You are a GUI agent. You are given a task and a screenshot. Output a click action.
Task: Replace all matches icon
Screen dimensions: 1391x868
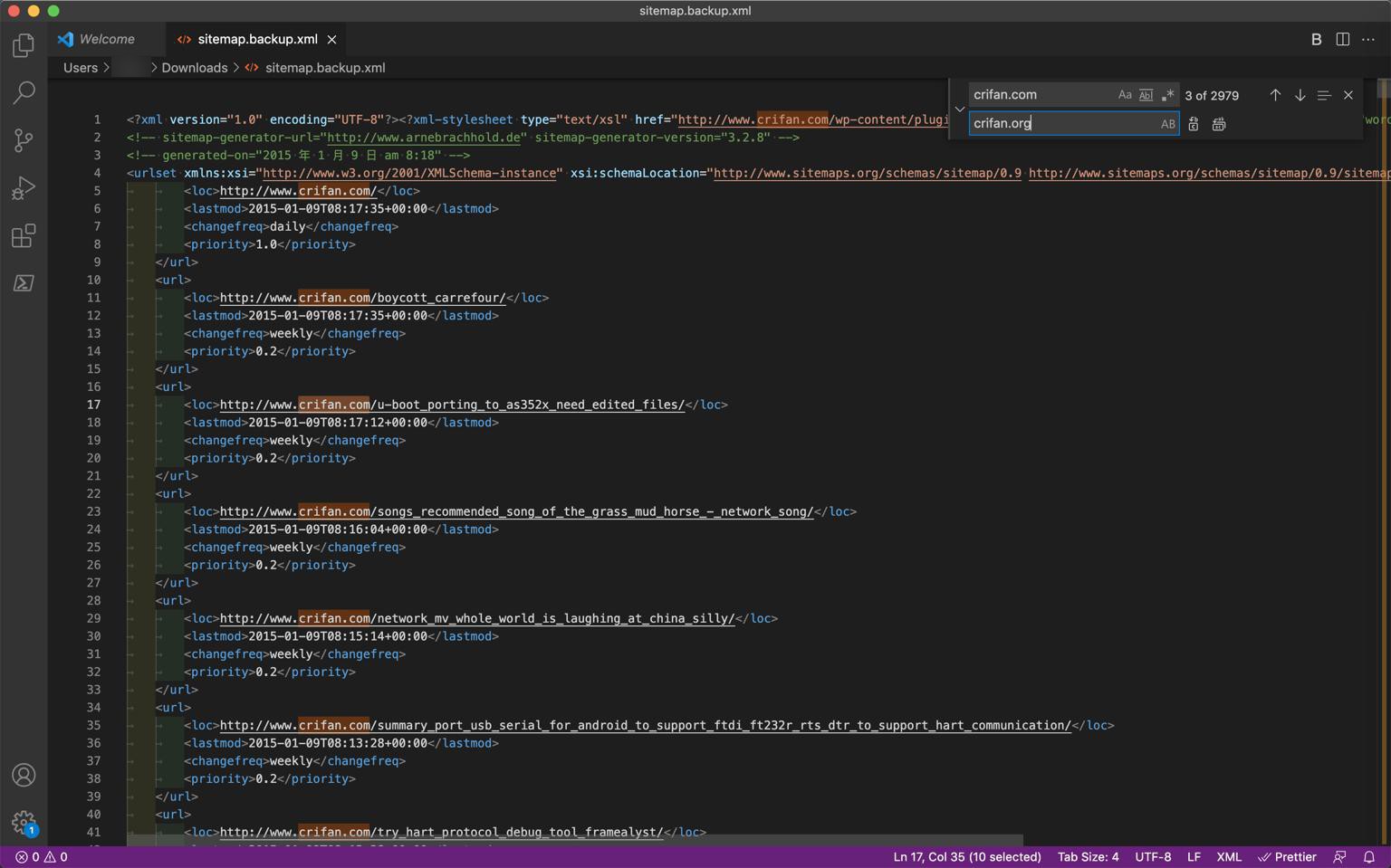(1219, 124)
